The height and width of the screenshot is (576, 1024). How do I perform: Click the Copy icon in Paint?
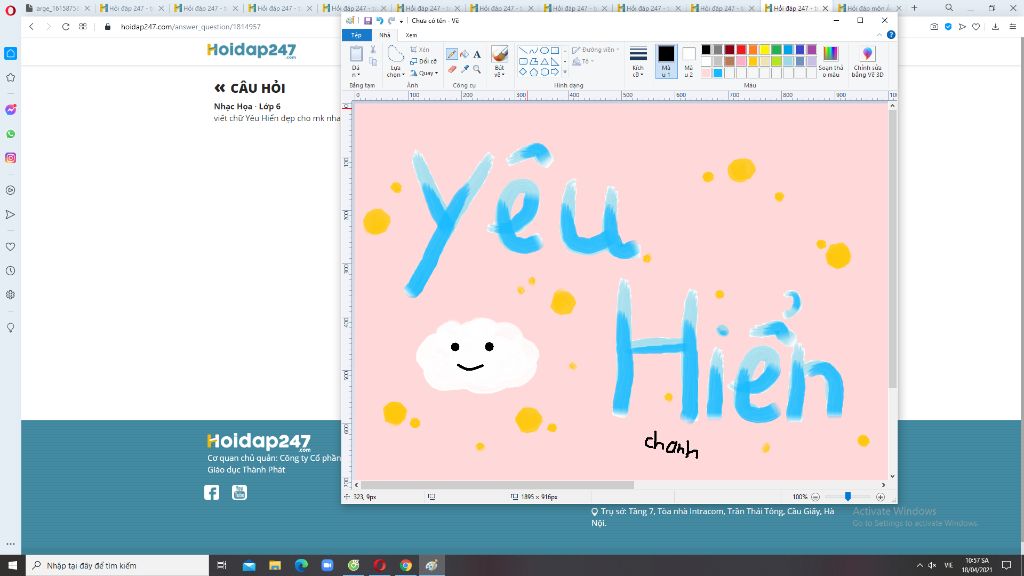(373, 62)
